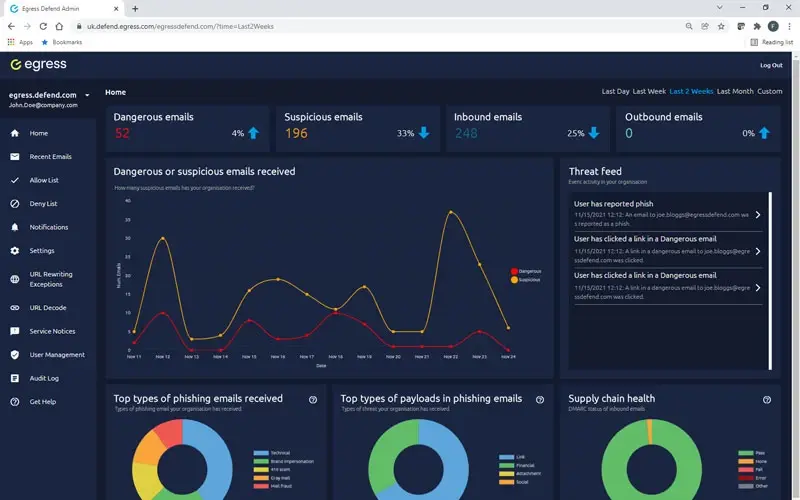Click help icon on Supply chain health
Screen dimensions: 800x500
[767, 399]
